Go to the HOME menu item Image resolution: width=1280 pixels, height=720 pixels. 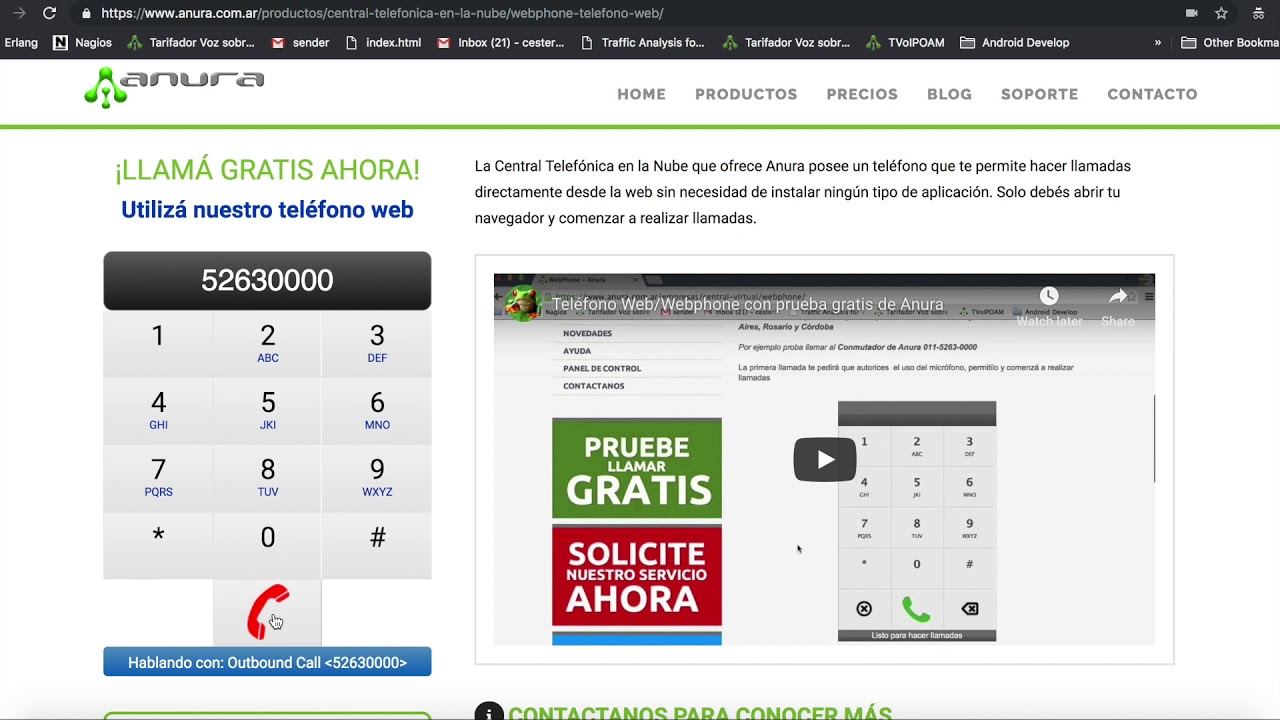click(641, 94)
